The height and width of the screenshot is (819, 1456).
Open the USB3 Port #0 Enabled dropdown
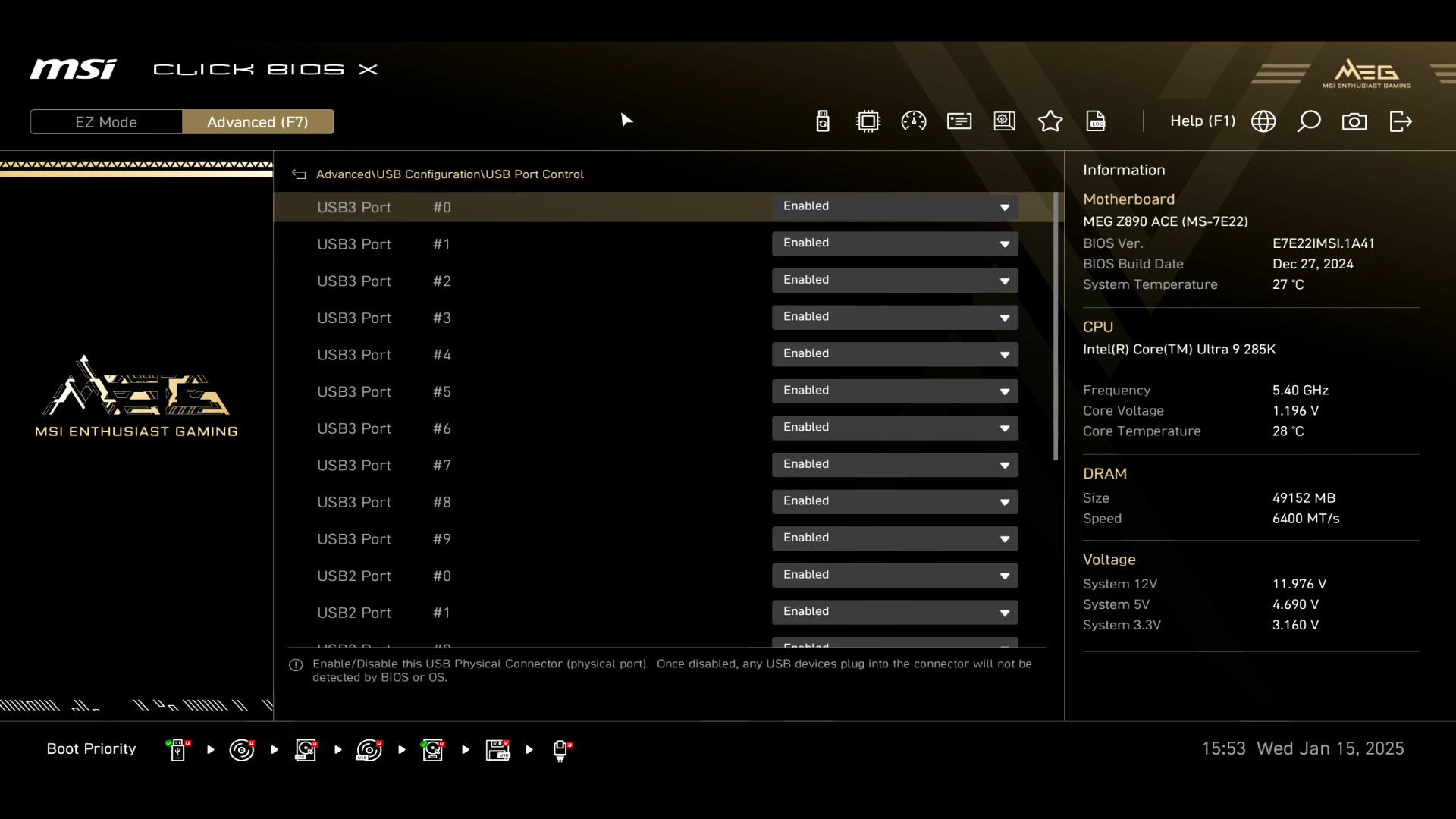point(895,207)
